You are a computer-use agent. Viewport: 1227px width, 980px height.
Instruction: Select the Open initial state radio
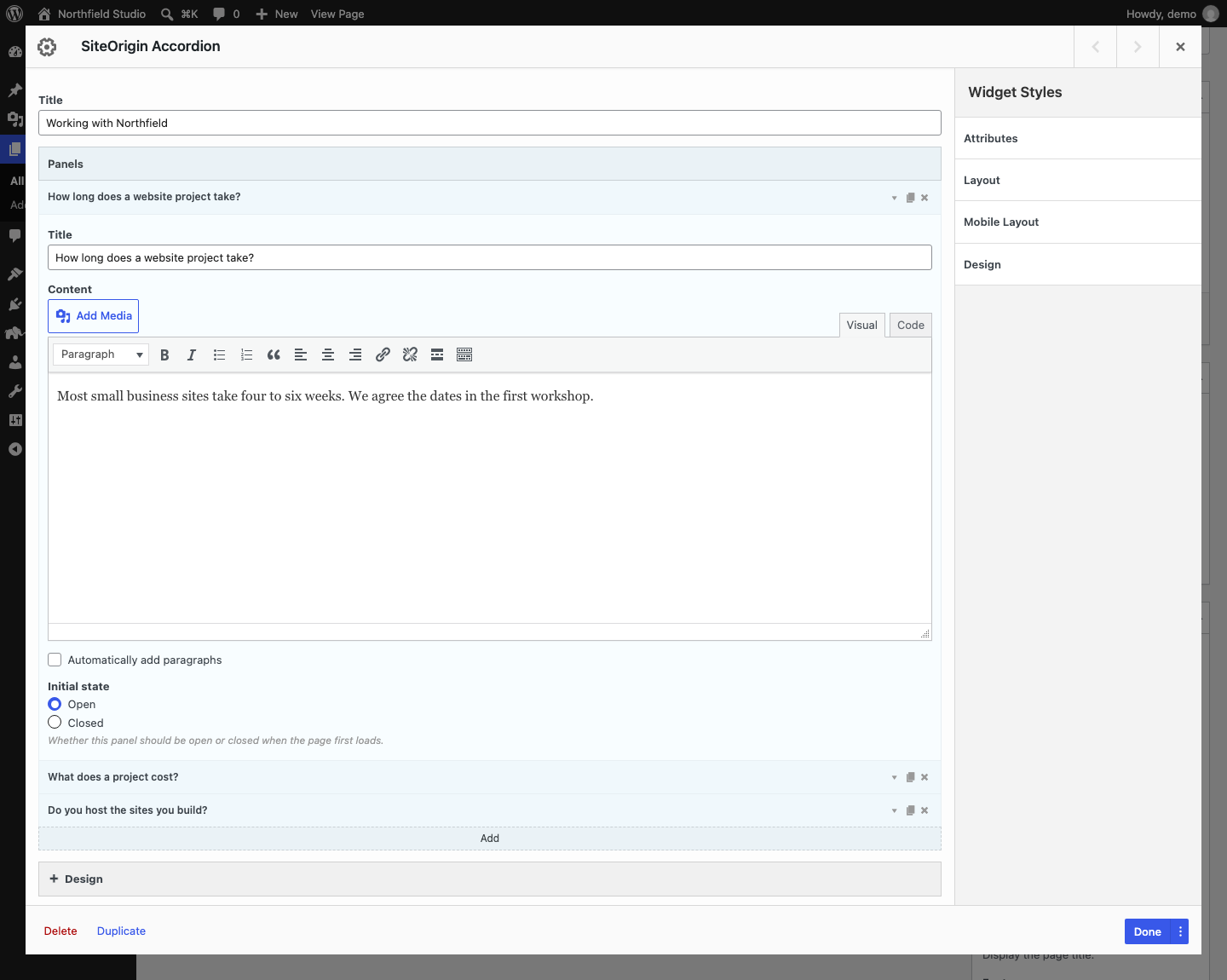click(x=55, y=704)
